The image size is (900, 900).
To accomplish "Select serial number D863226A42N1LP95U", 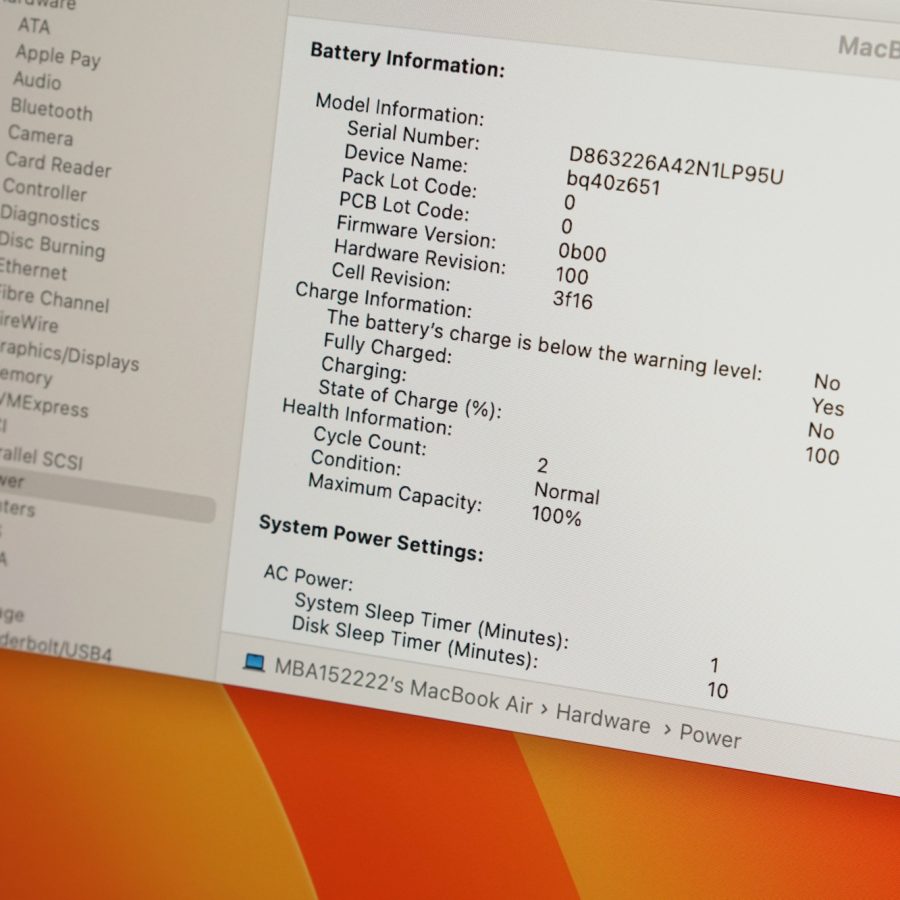I will coord(676,166).
